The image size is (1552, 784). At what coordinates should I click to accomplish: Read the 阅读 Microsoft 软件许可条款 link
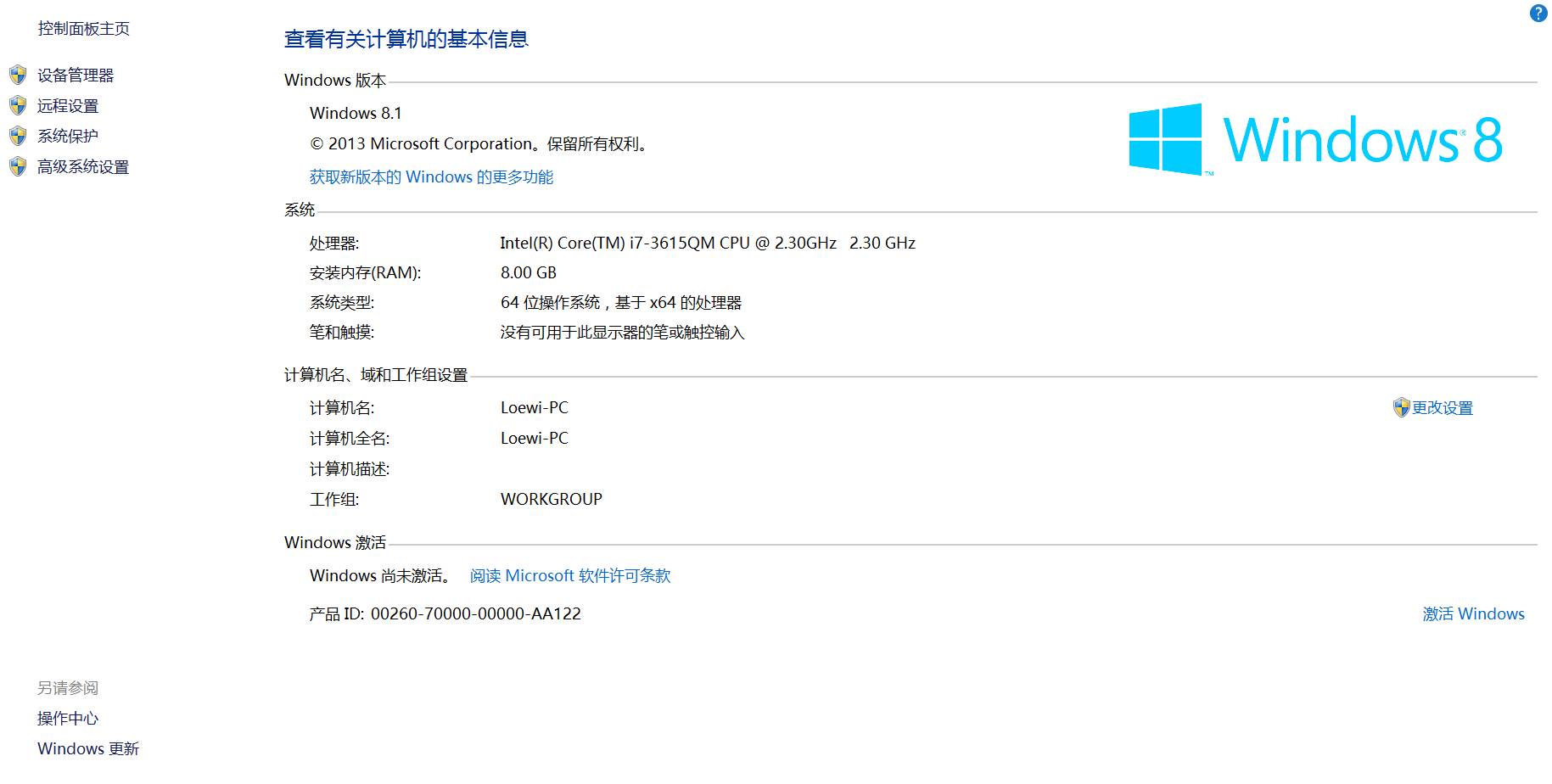[x=570, y=575]
